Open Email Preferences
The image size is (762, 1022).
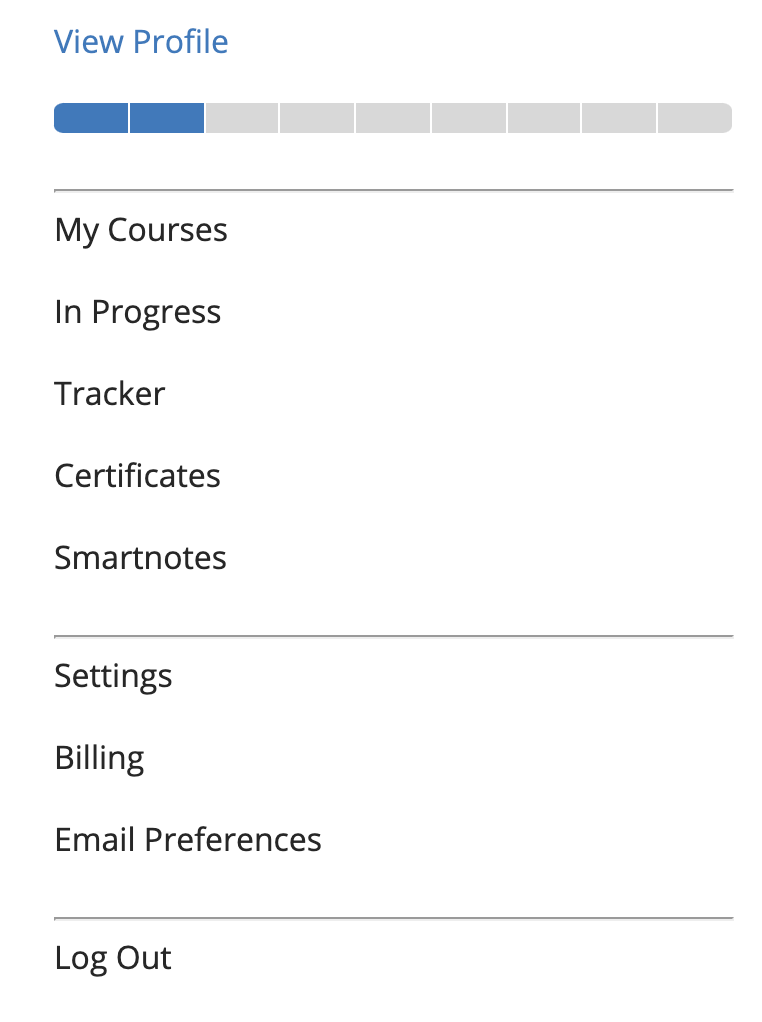[x=188, y=839]
